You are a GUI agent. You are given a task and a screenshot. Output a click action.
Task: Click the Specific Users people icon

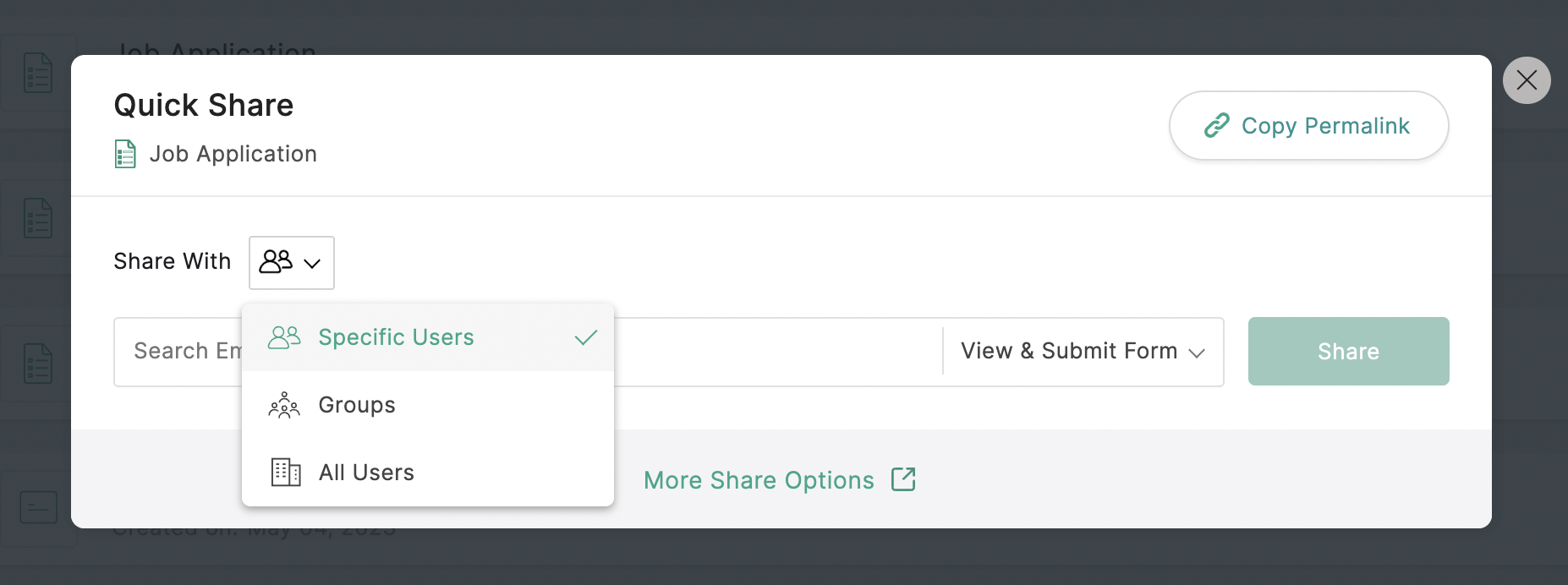pos(284,337)
